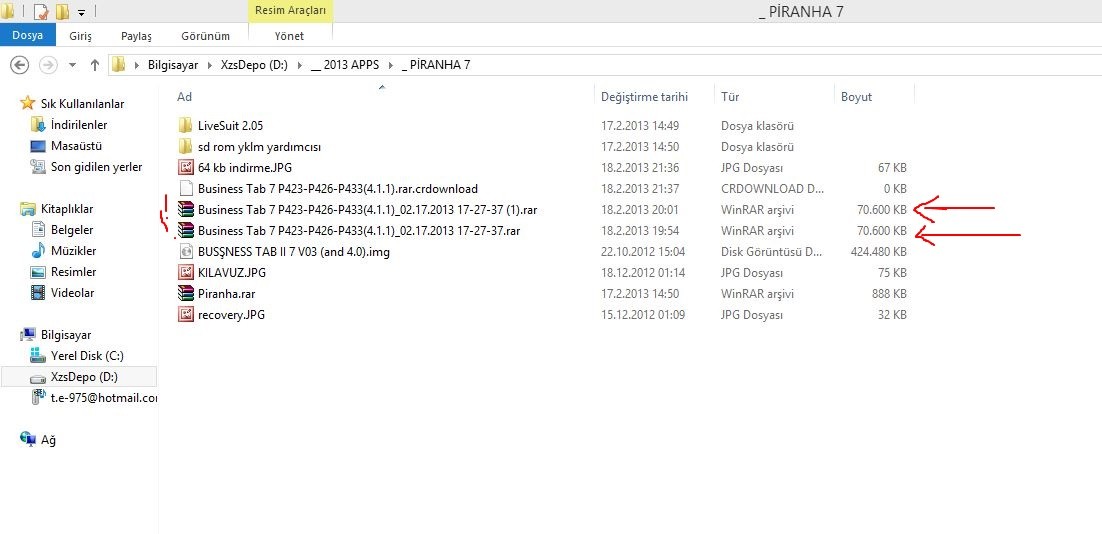Select XzsDepo (D:) drive in sidebar
The image size is (1102, 534).
[x=78, y=377]
